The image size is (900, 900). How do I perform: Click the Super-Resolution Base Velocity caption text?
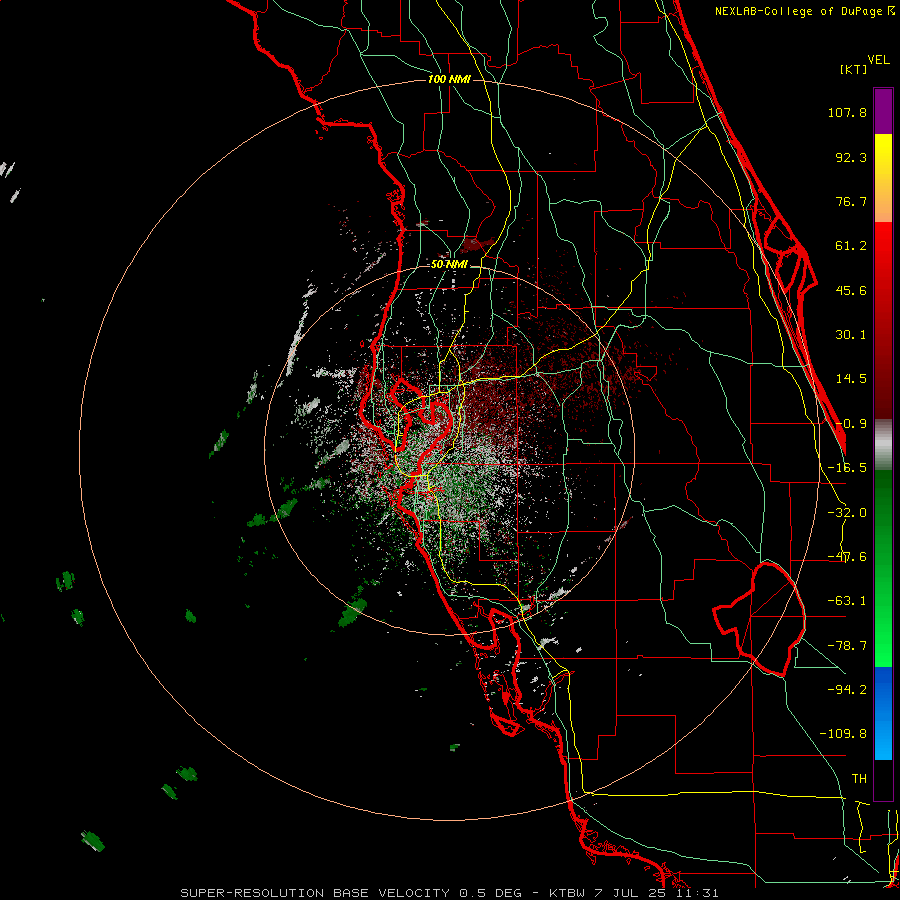449,893
